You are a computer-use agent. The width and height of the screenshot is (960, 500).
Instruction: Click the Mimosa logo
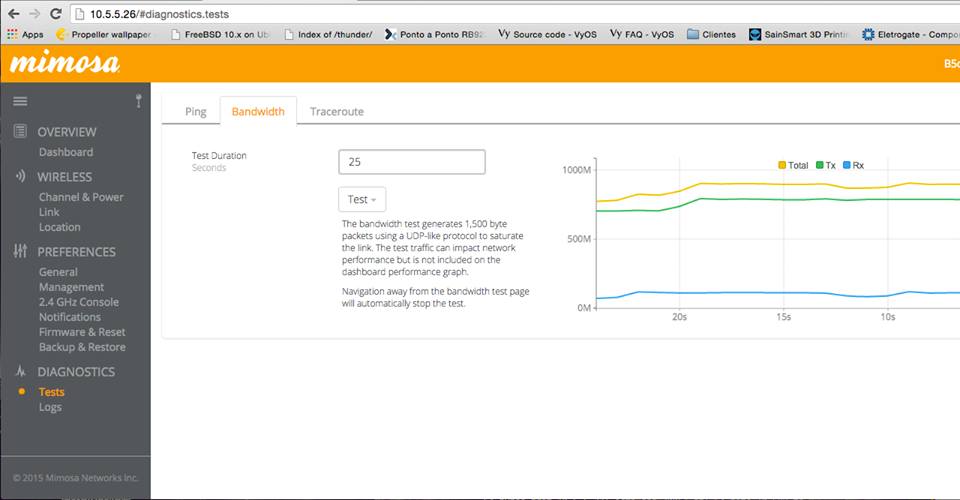click(64, 62)
